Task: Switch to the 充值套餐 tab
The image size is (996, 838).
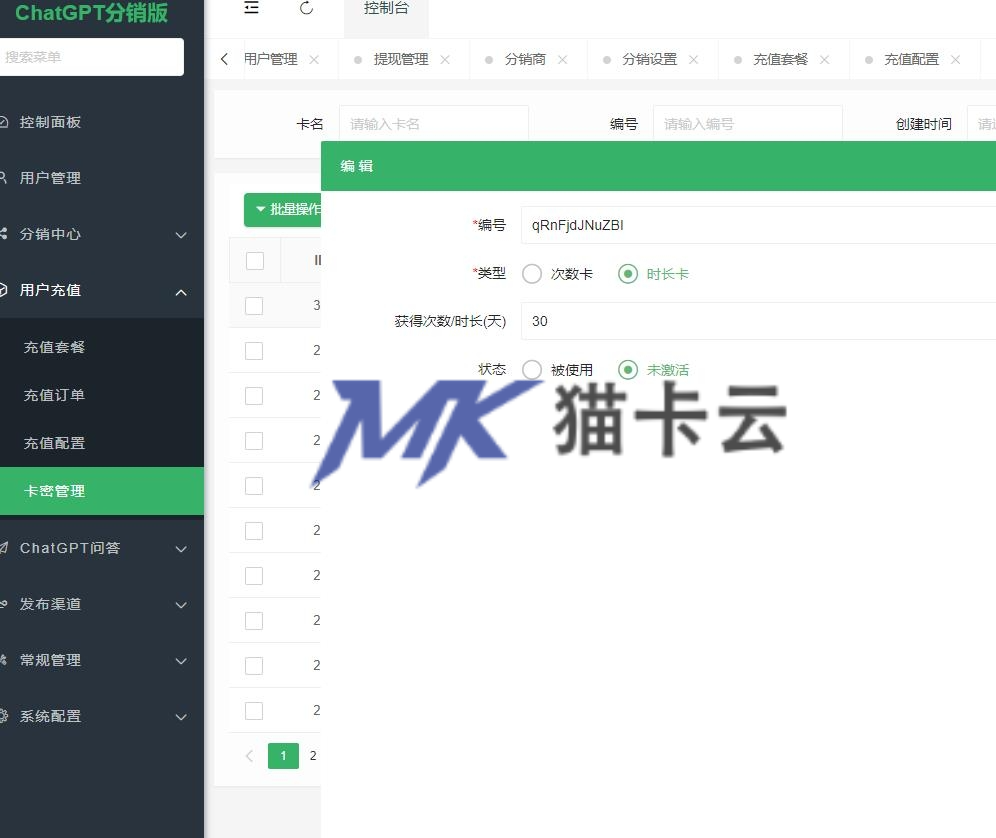Action: click(780, 60)
